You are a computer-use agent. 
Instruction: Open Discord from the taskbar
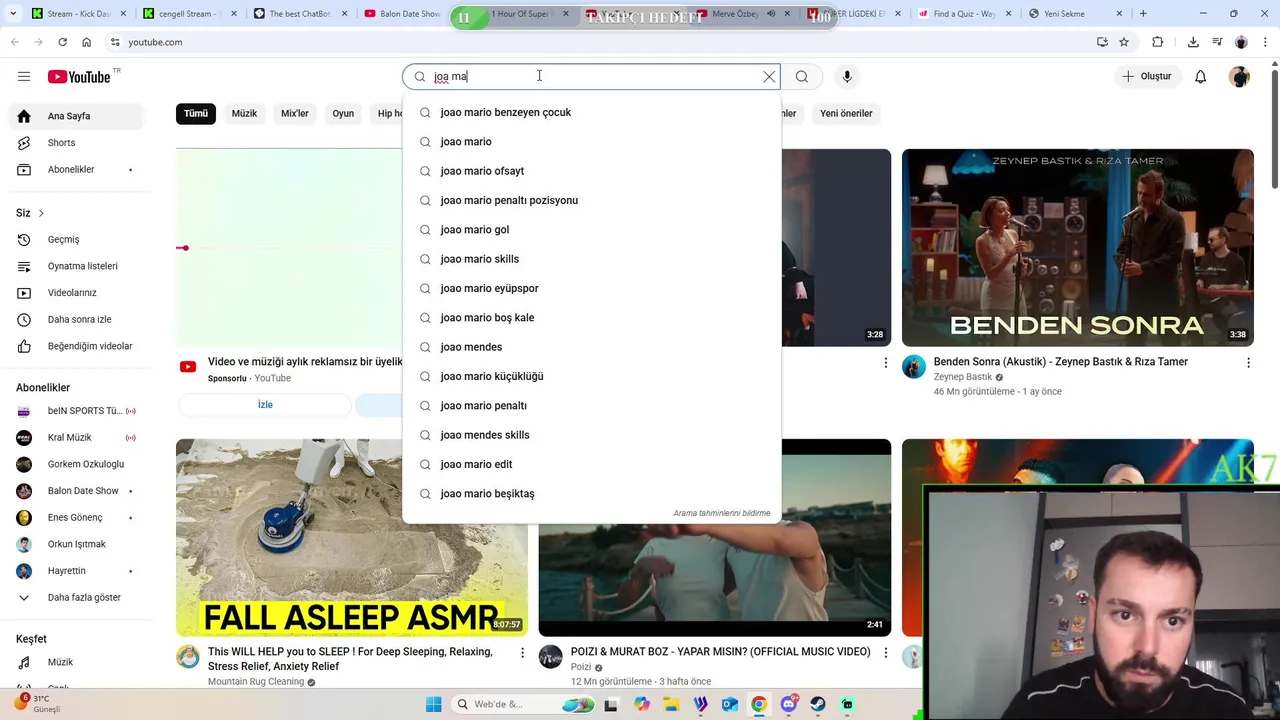789,704
